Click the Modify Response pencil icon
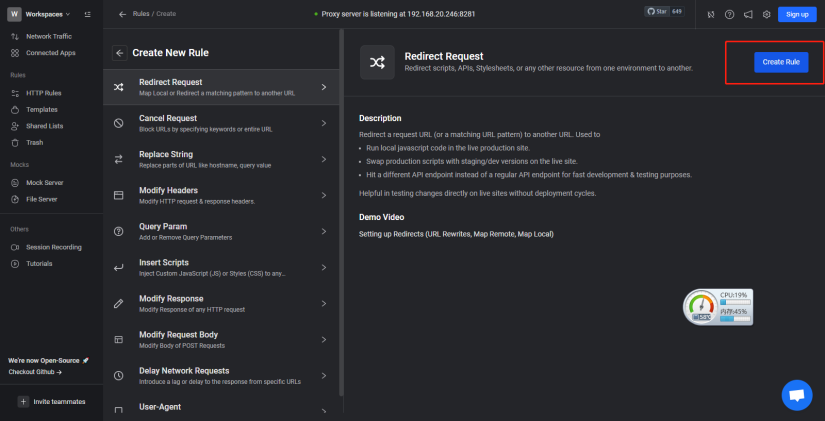This screenshot has height=421, width=825. click(x=118, y=303)
